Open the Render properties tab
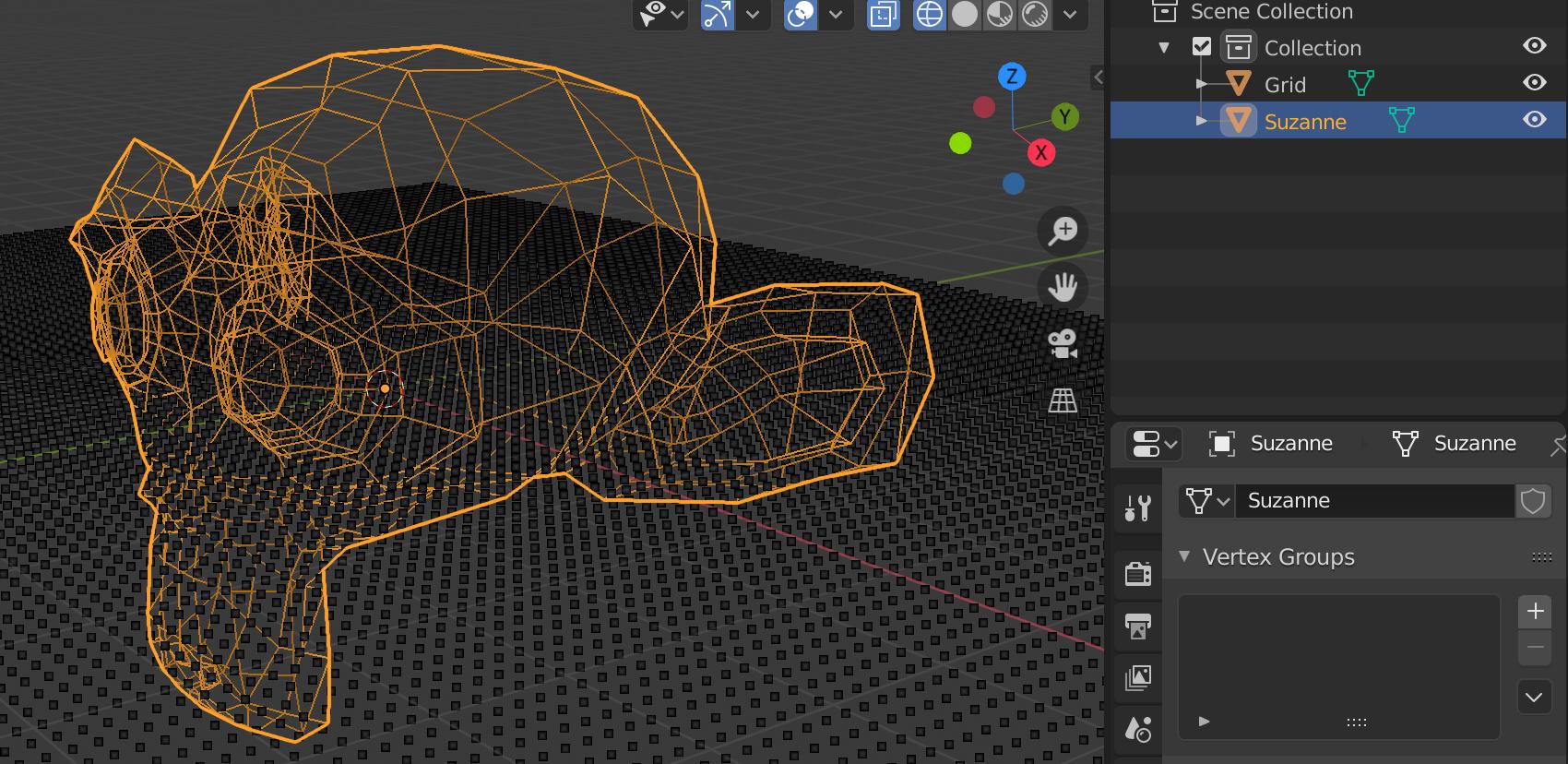Image resolution: width=1568 pixels, height=764 pixels. (x=1138, y=573)
